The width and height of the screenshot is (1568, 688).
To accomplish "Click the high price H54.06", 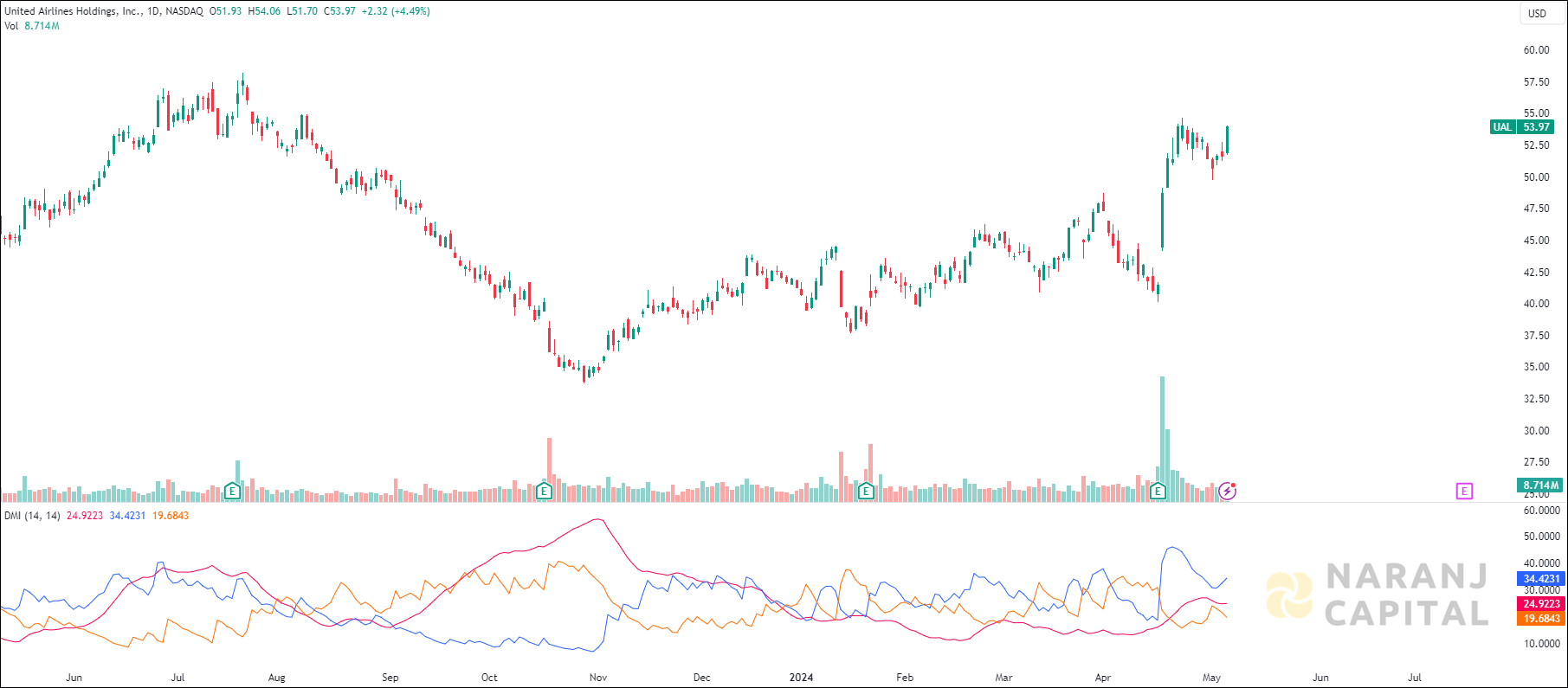I will (264, 11).
